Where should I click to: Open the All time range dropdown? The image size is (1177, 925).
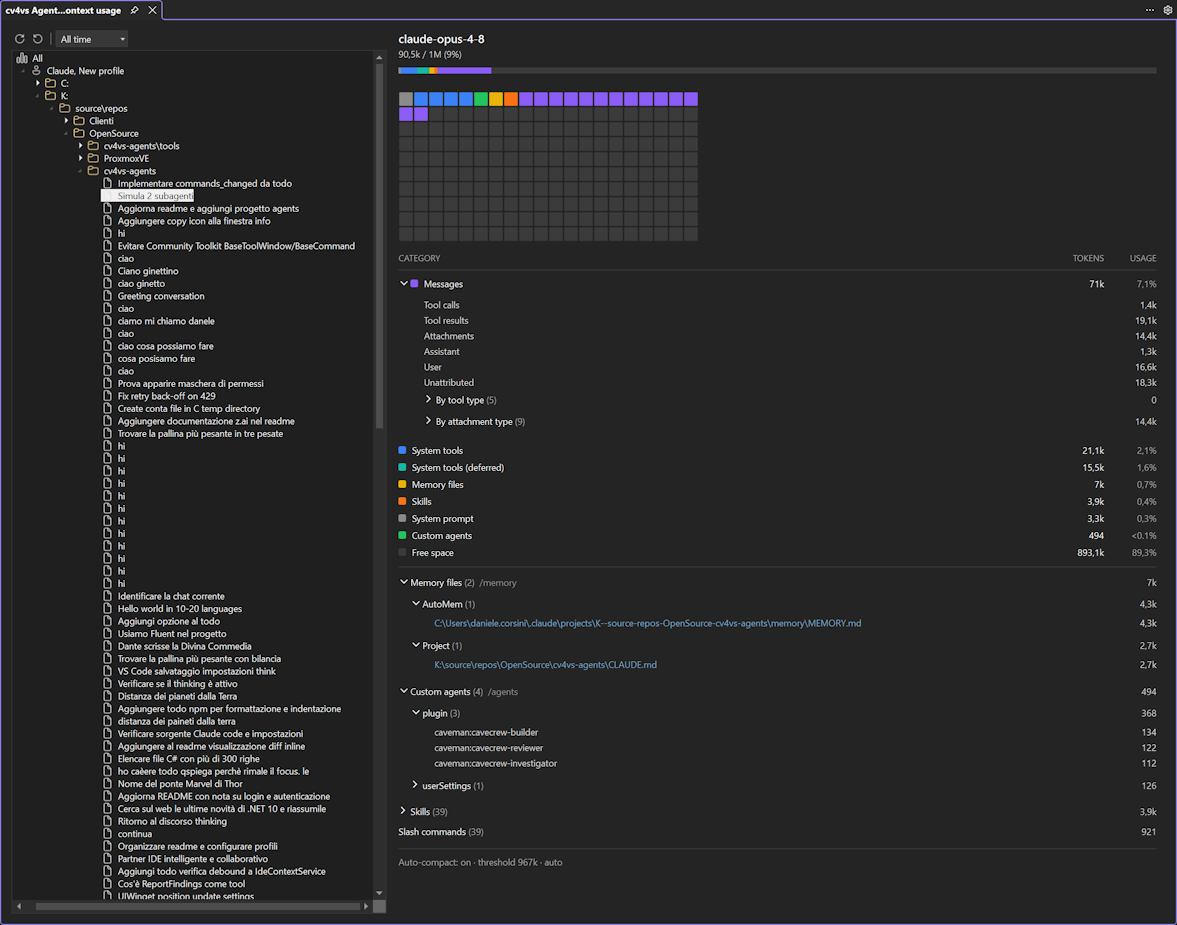(92, 39)
